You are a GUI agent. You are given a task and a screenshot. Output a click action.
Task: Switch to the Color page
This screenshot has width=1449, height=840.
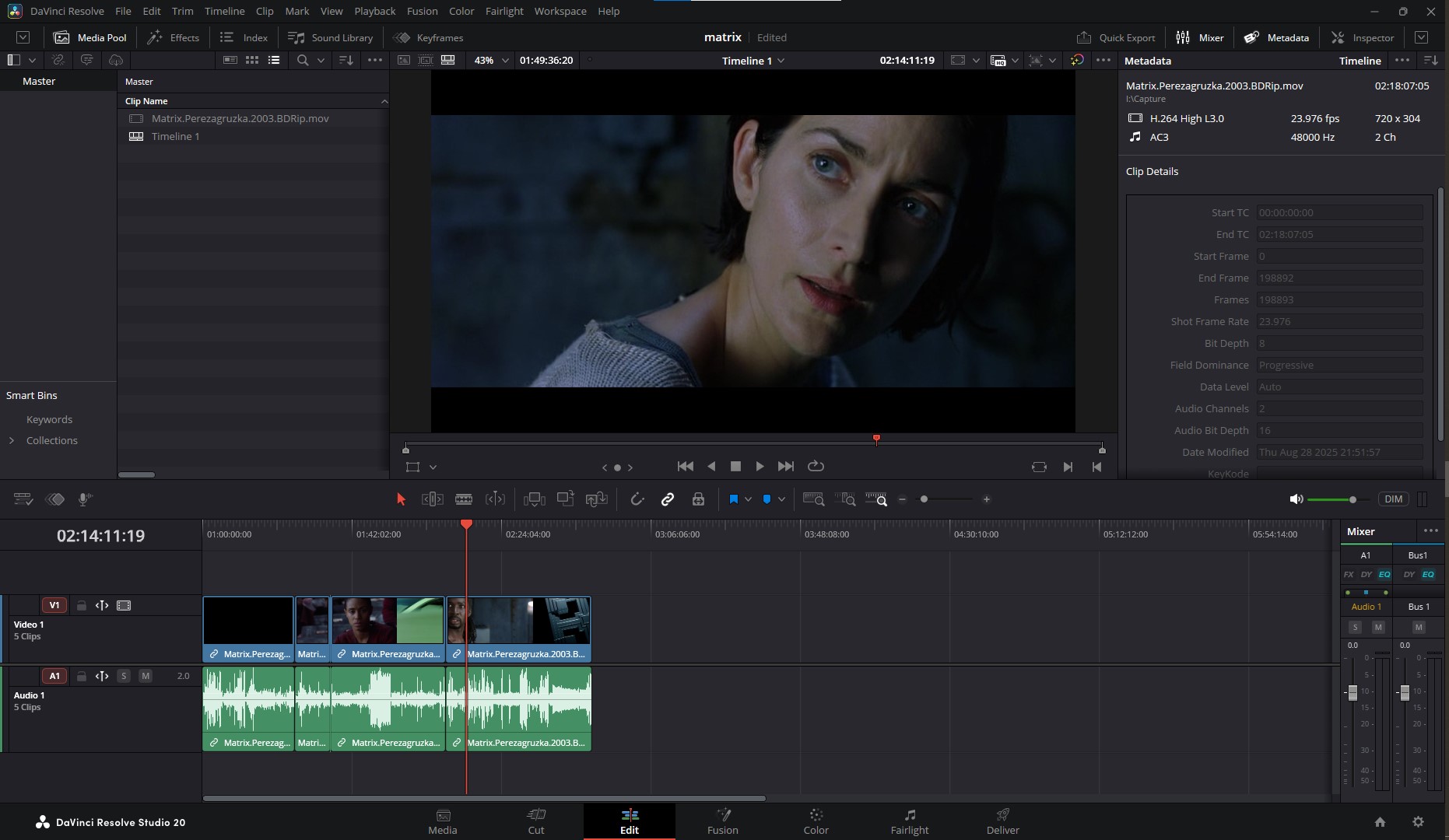(816, 821)
